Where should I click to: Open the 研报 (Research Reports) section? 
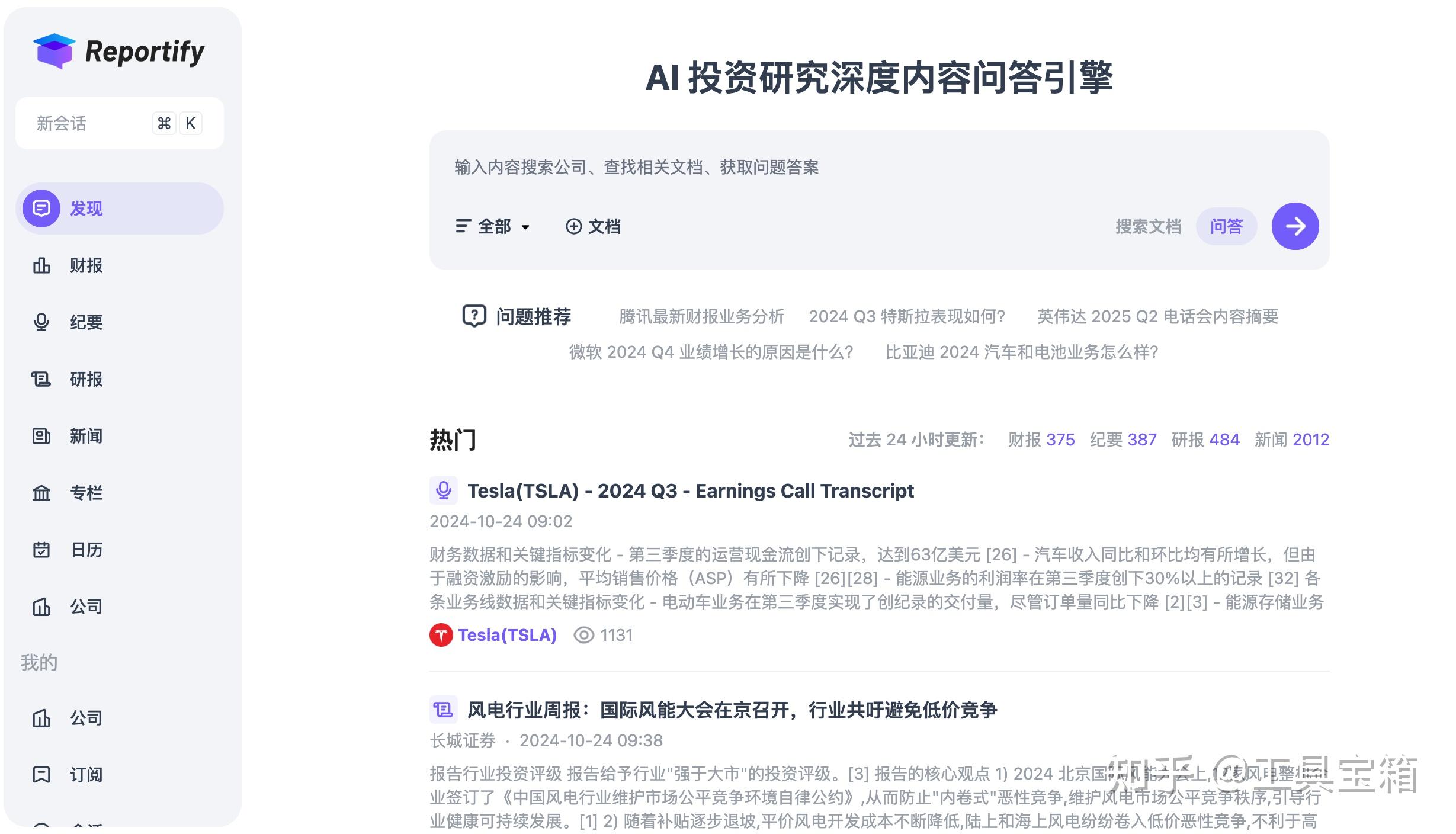coord(86,379)
